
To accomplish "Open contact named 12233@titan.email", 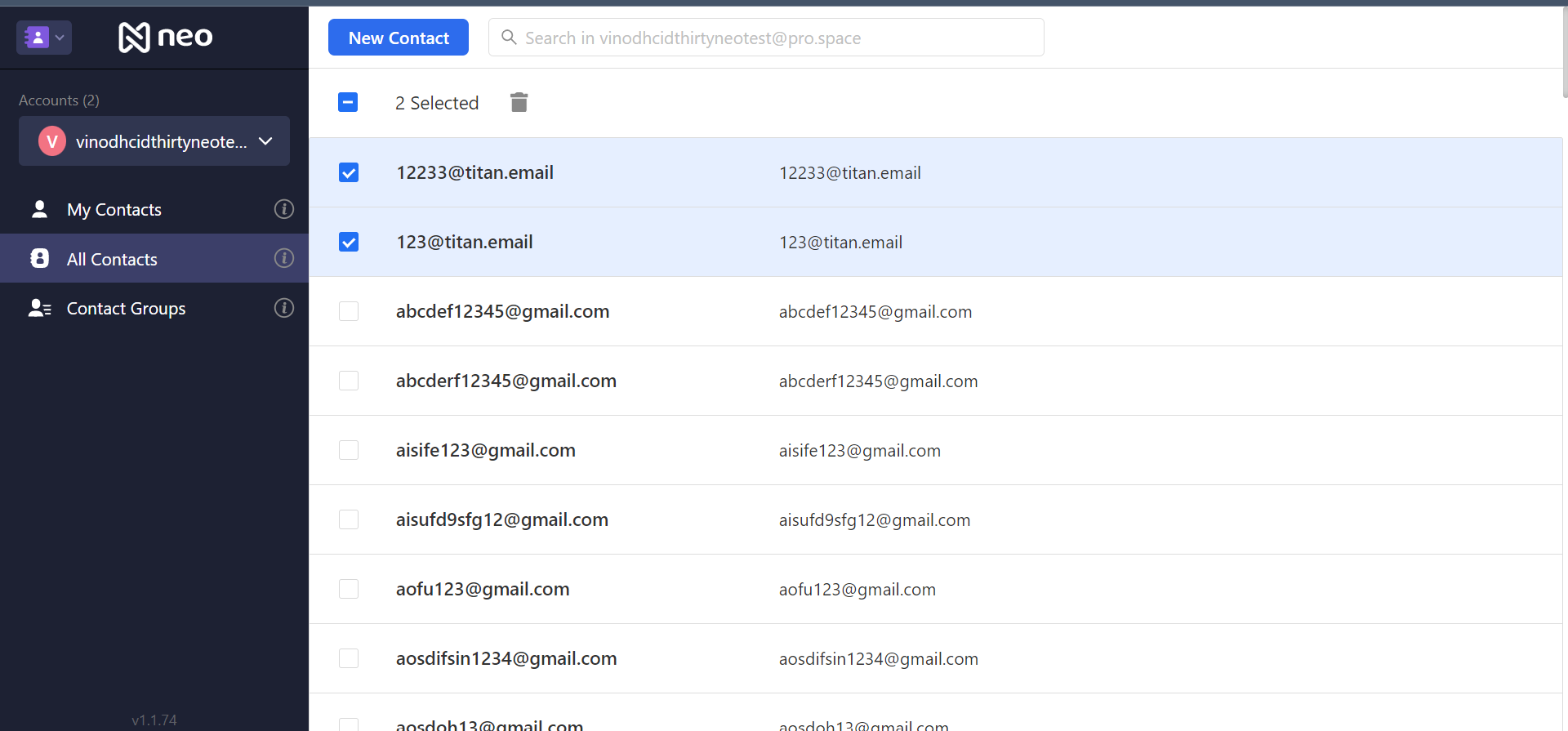I will coord(474,172).
